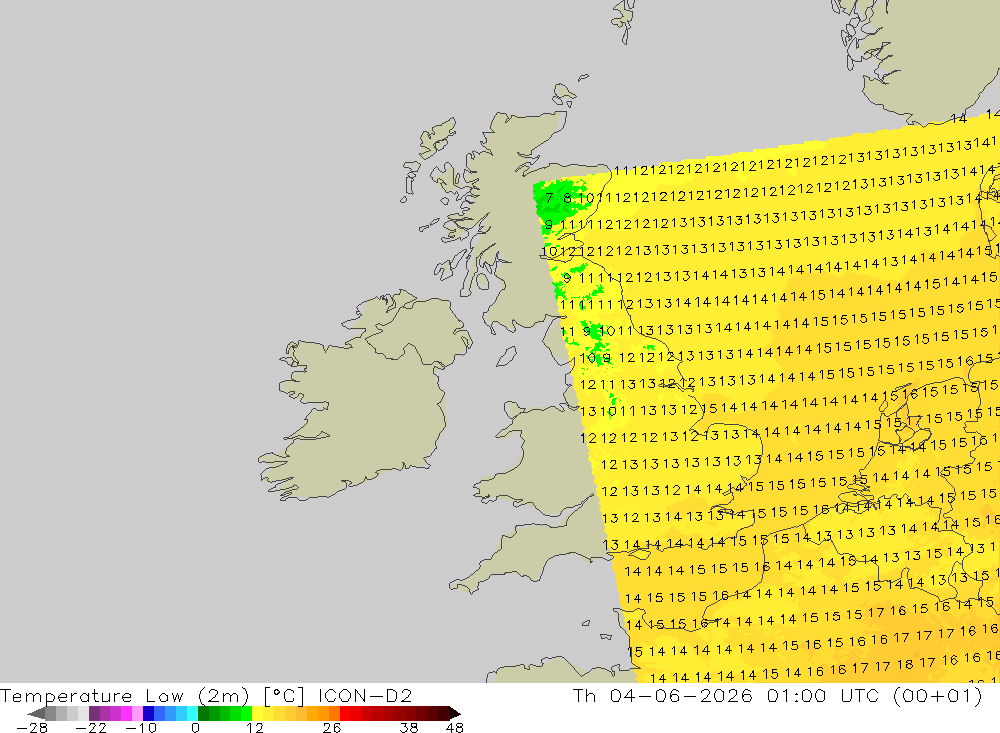
Task: Select the cyan swatch in the legend
Action: 192,713
